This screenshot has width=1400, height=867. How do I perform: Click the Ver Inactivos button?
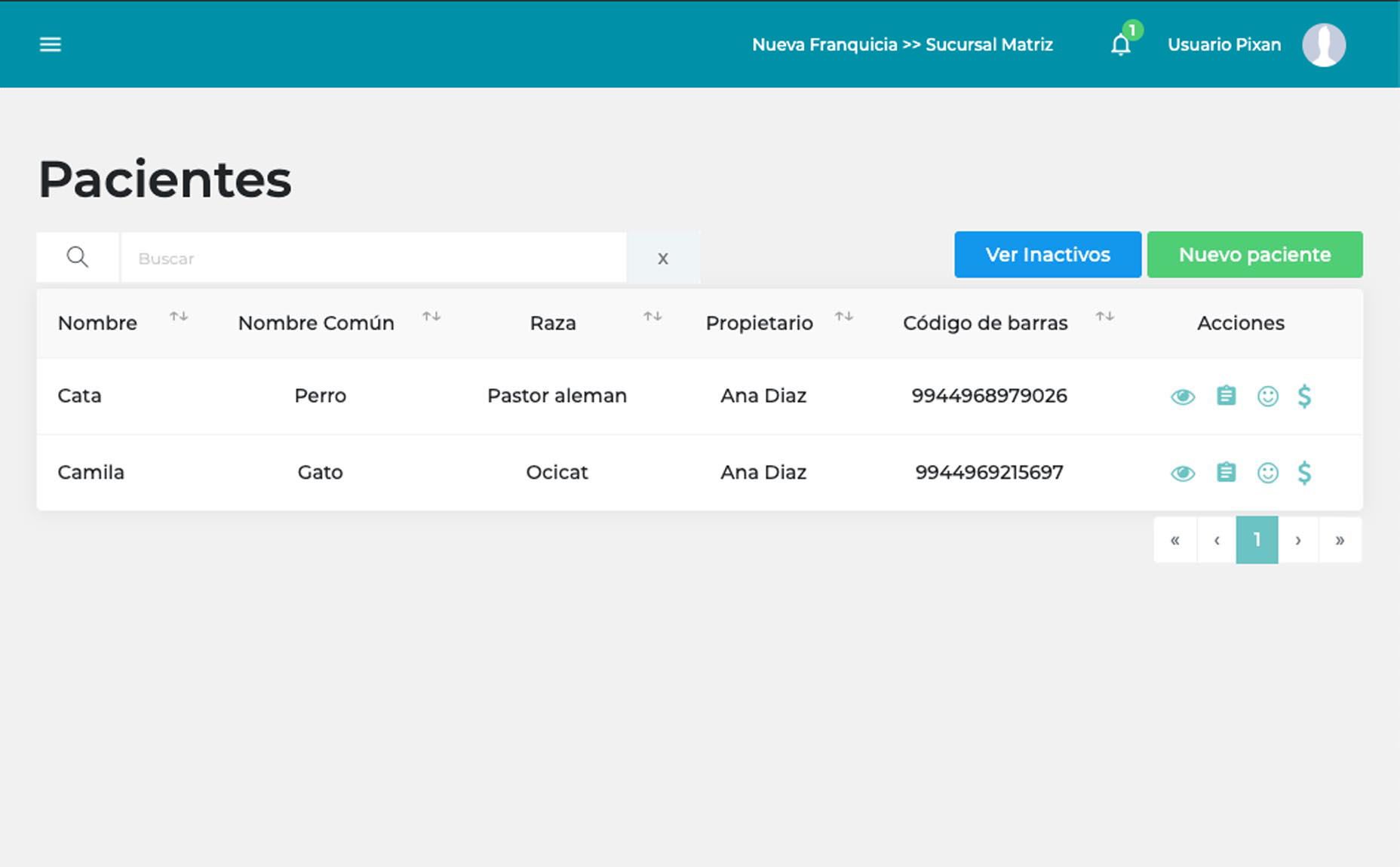click(x=1047, y=255)
